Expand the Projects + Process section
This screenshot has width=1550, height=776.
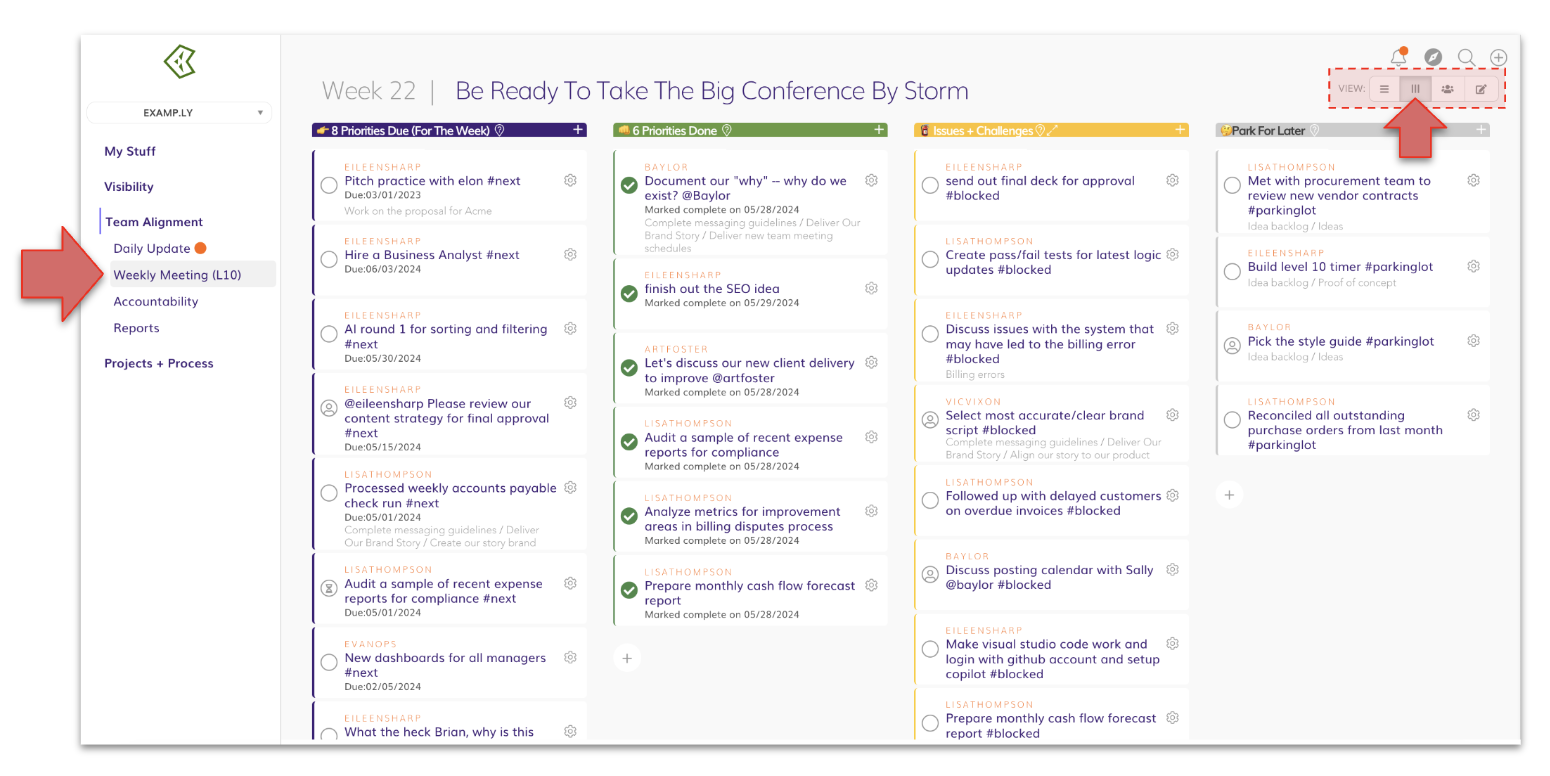tap(159, 363)
